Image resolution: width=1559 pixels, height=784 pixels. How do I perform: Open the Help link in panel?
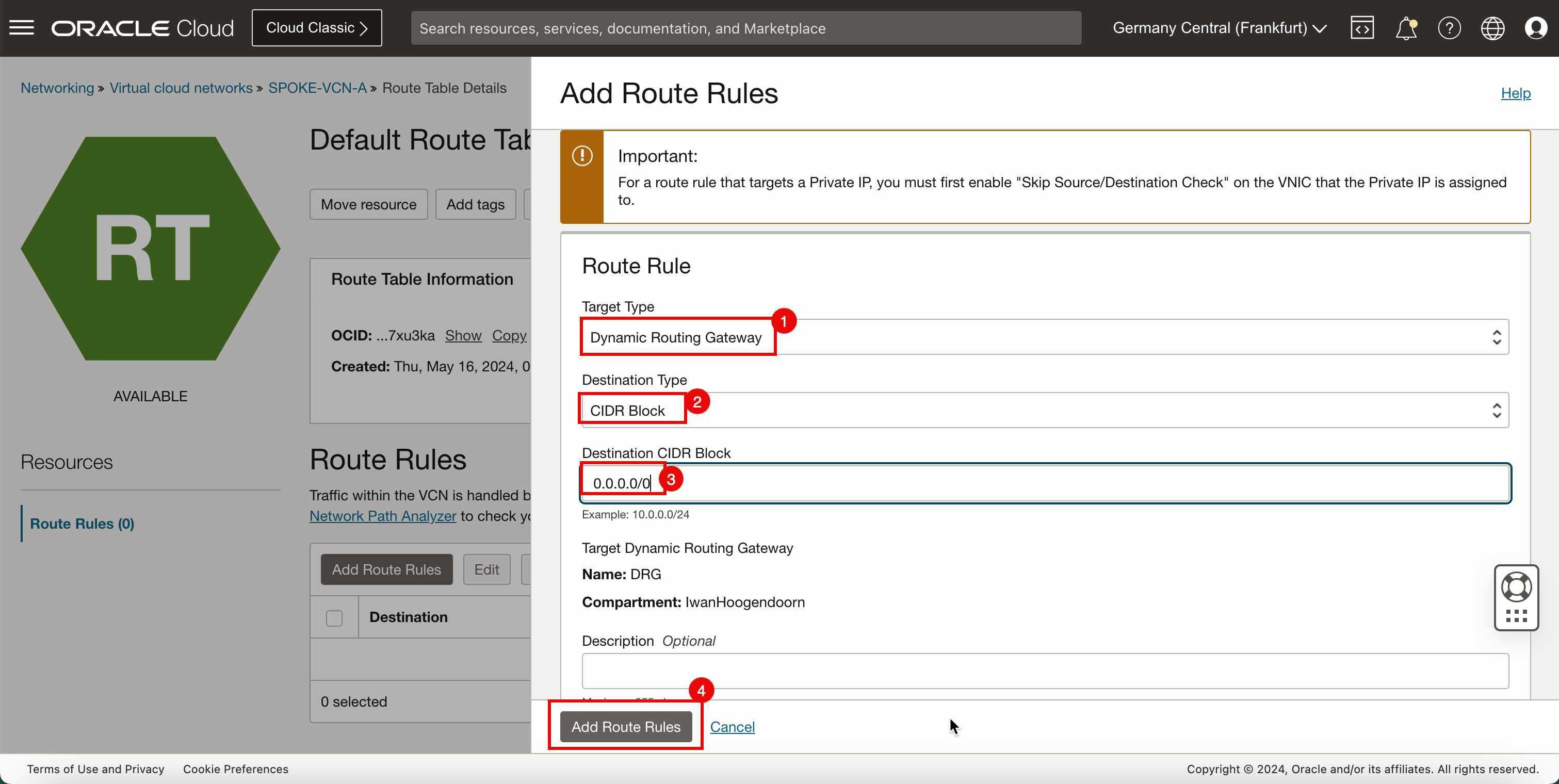coord(1516,92)
